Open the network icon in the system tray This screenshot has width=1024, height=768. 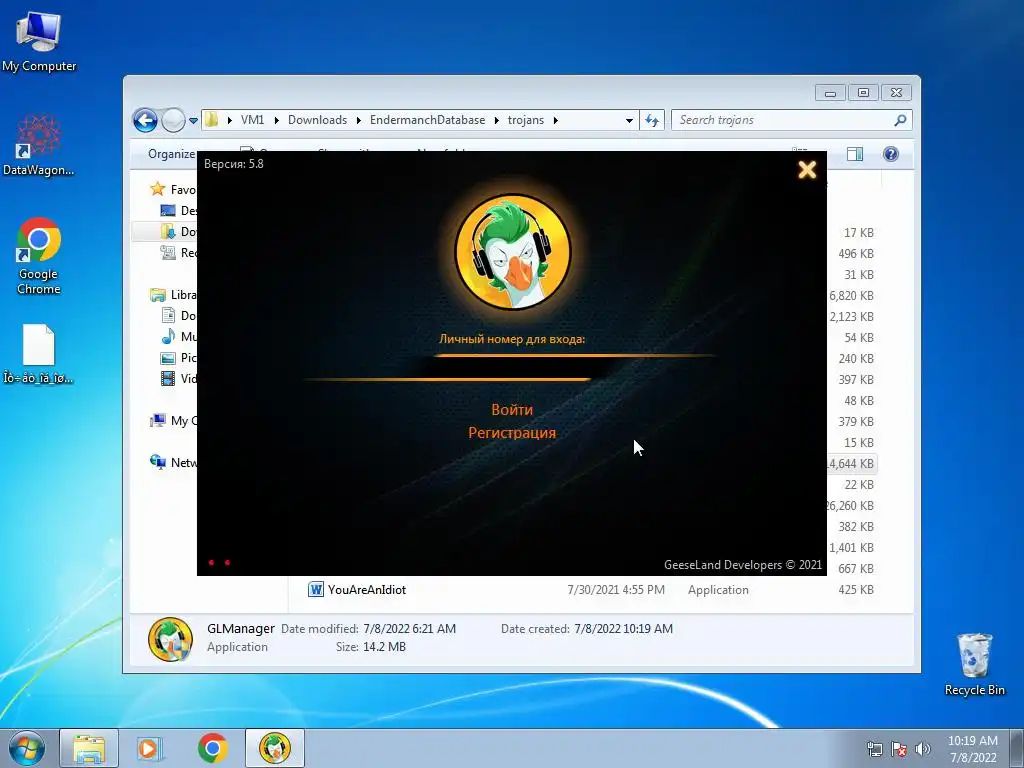[874, 749]
